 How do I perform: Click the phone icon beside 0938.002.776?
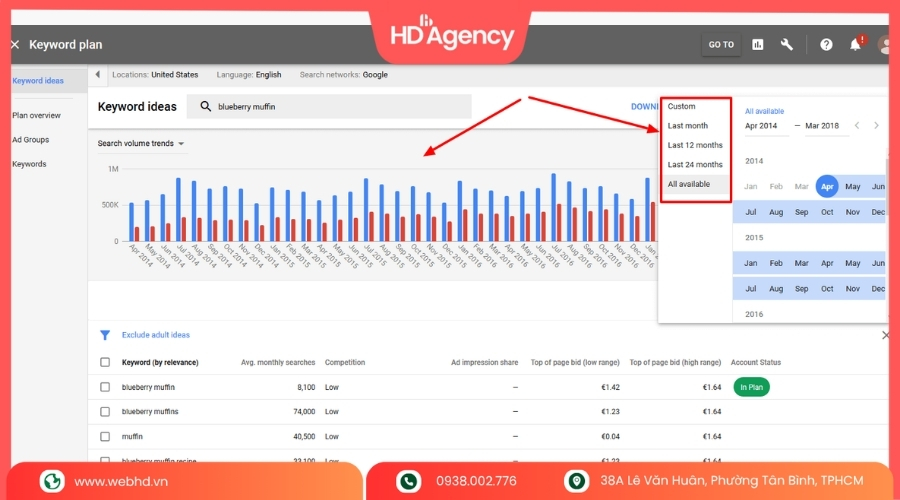pos(409,481)
